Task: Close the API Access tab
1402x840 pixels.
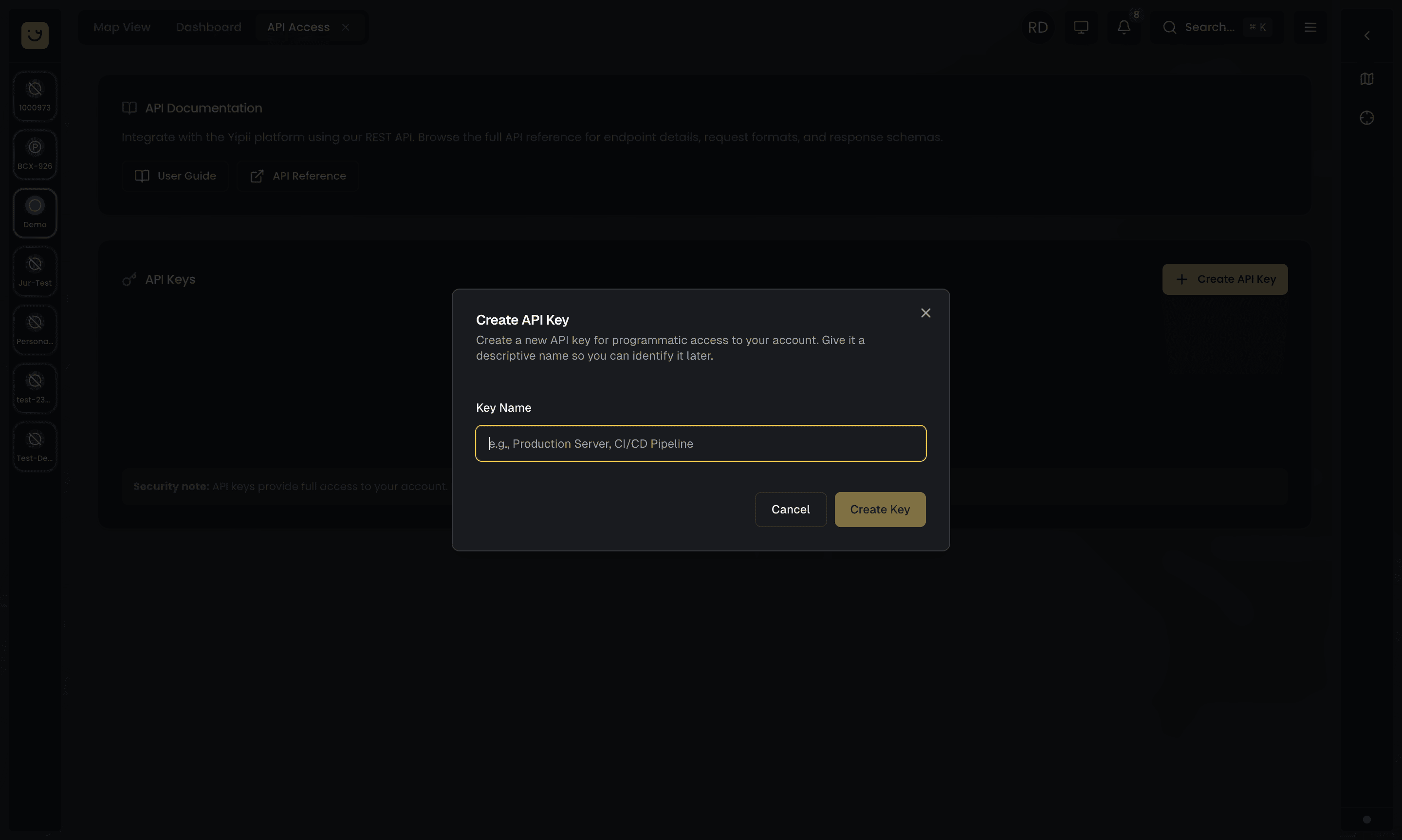Action: coord(345,27)
